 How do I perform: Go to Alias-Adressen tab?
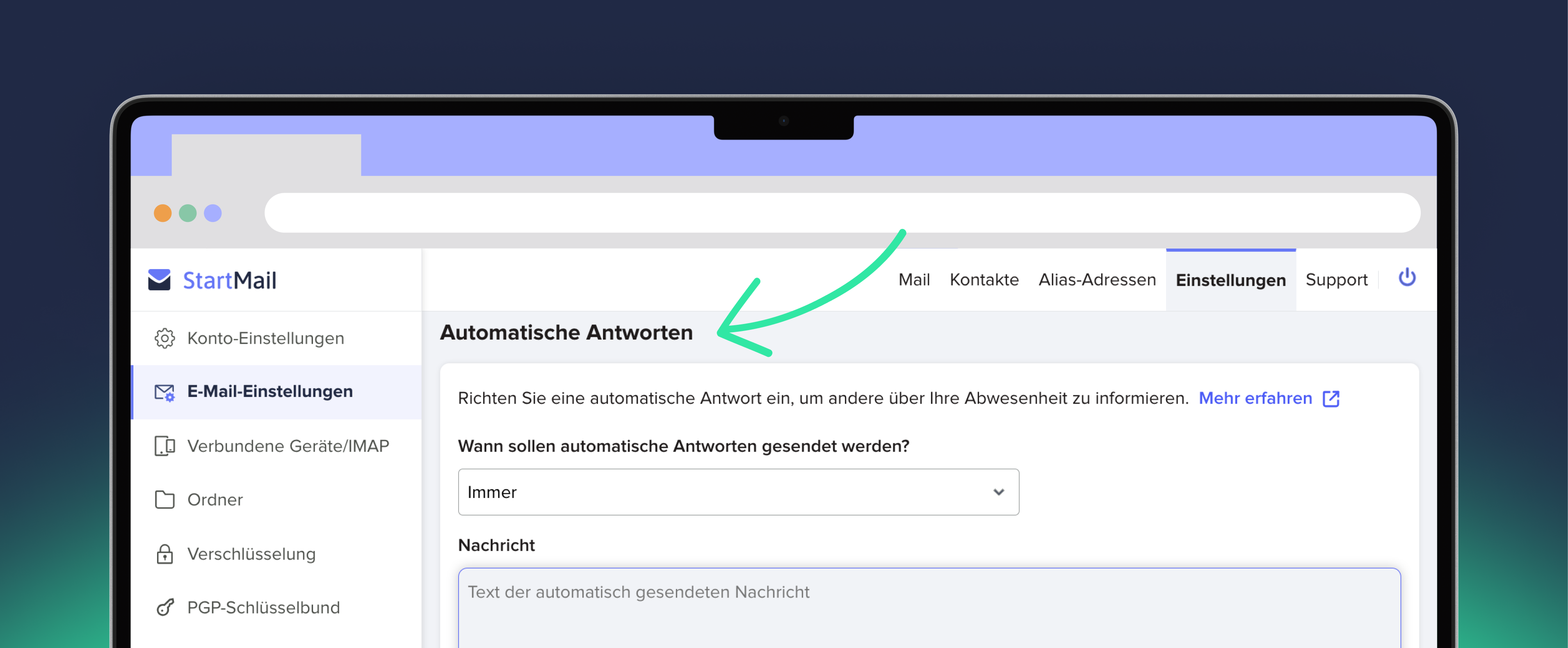pyautogui.click(x=1097, y=280)
